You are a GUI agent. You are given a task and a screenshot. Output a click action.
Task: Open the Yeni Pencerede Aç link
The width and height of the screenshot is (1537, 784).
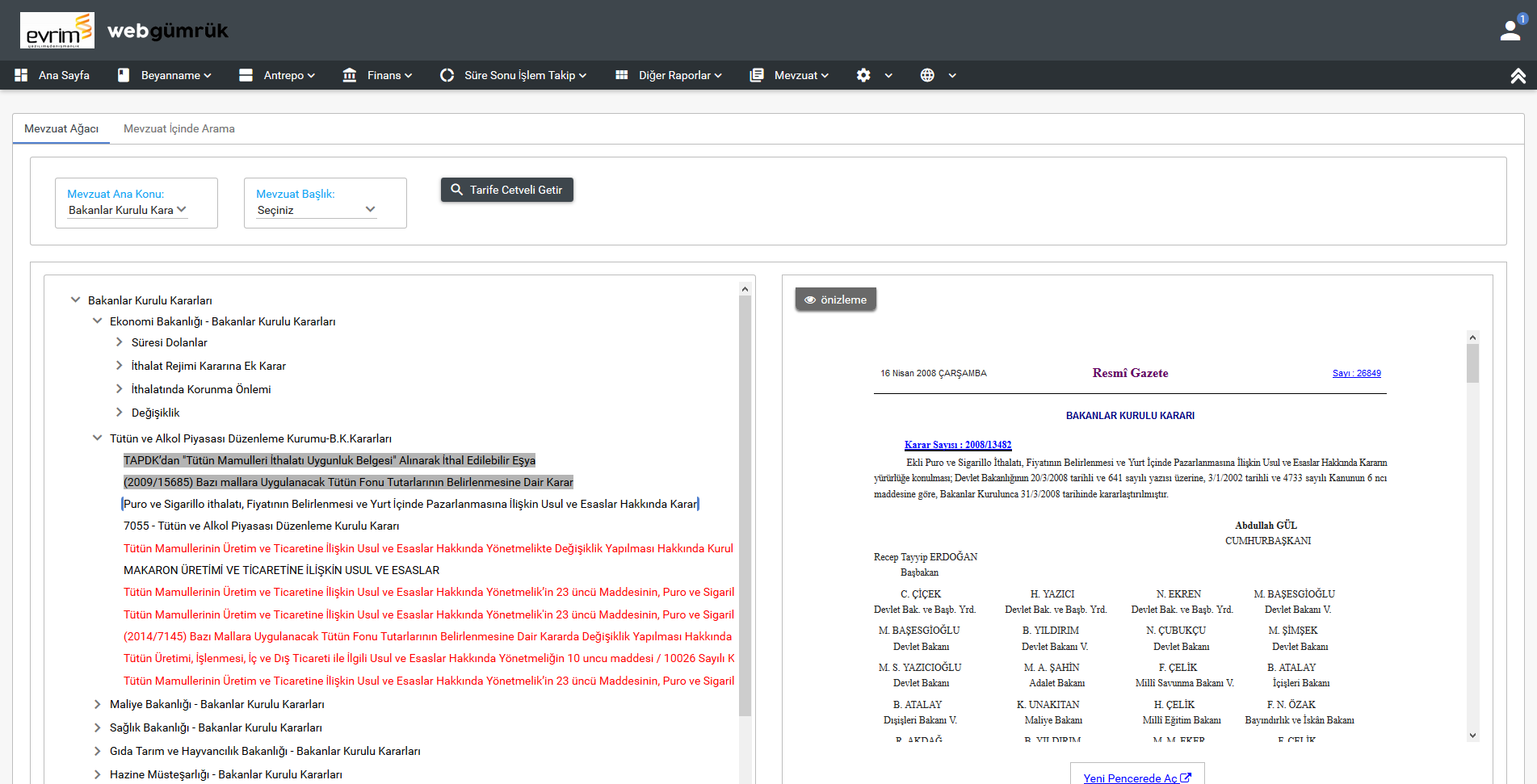pos(1136,778)
